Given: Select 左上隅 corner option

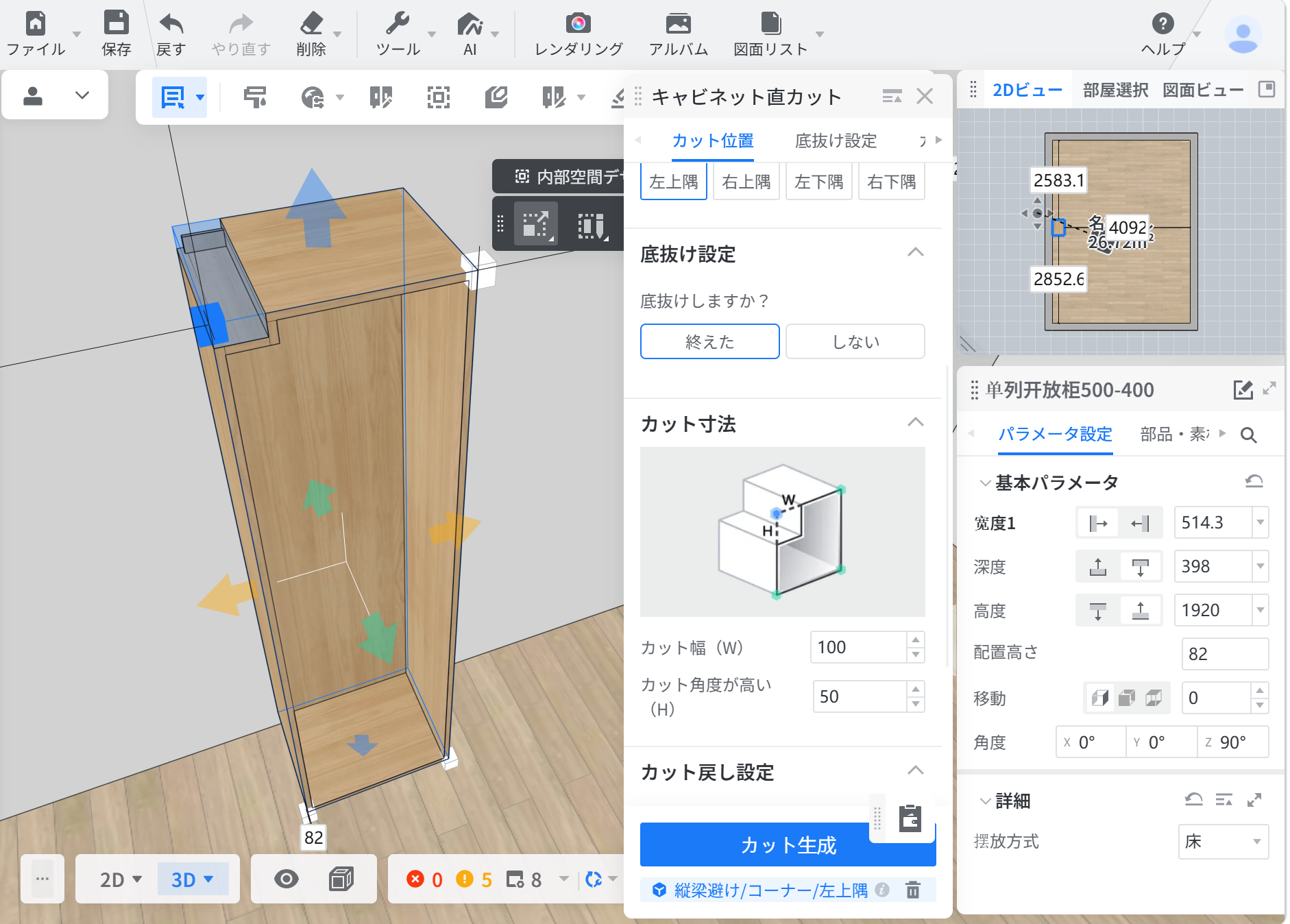Looking at the screenshot, I should click(674, 182).
